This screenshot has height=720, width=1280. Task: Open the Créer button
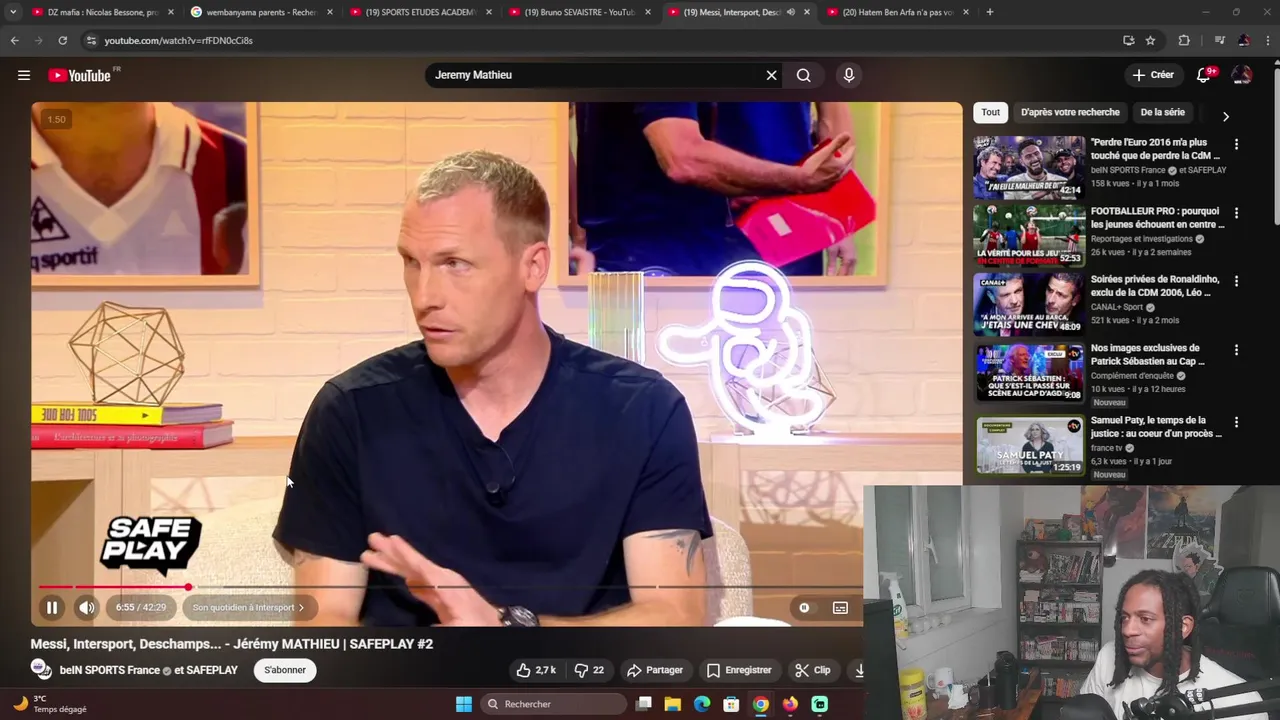coord(1153,75)
